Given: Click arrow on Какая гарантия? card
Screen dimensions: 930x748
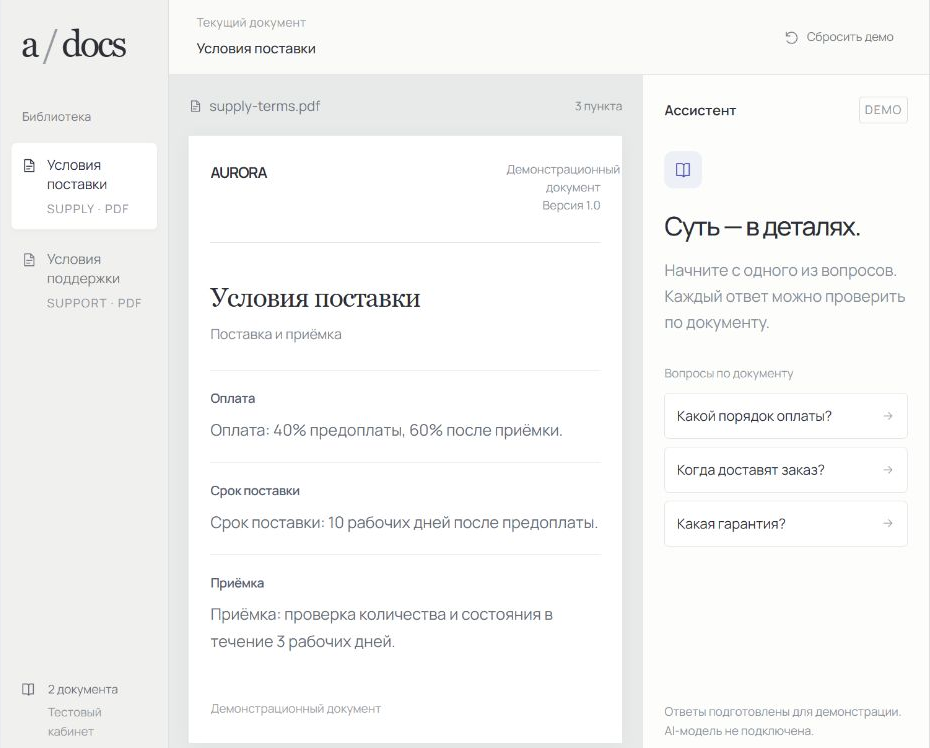Looking at the screenshot, I should (x=888, y=523).
